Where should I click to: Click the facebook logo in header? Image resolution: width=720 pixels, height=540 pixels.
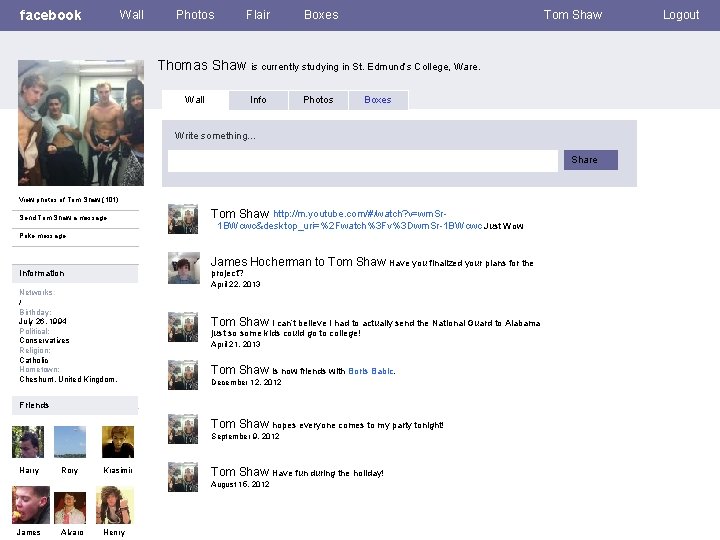[51, 15]
